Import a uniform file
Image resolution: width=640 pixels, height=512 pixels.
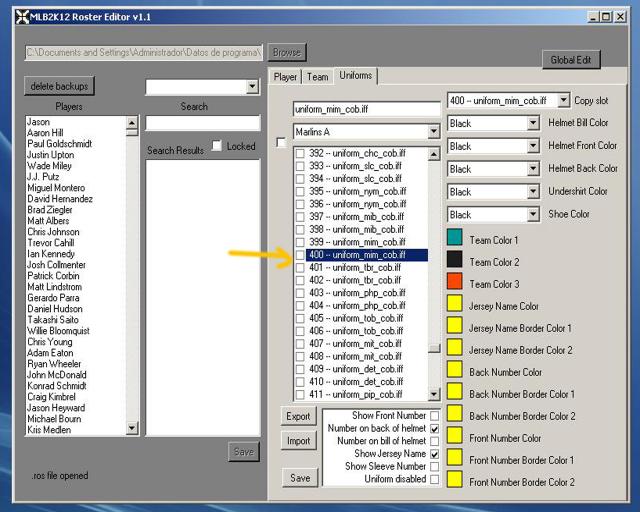(x=298, y=441)
